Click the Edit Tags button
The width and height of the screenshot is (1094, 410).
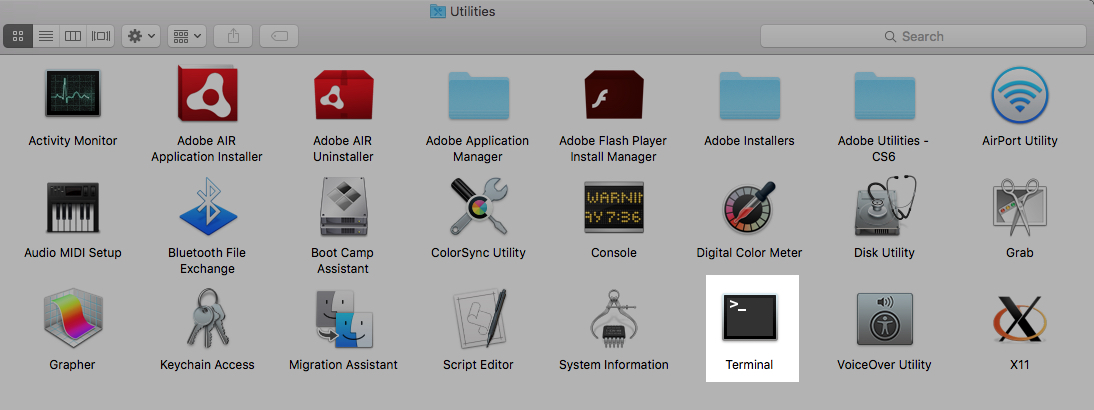coord(279,36)
